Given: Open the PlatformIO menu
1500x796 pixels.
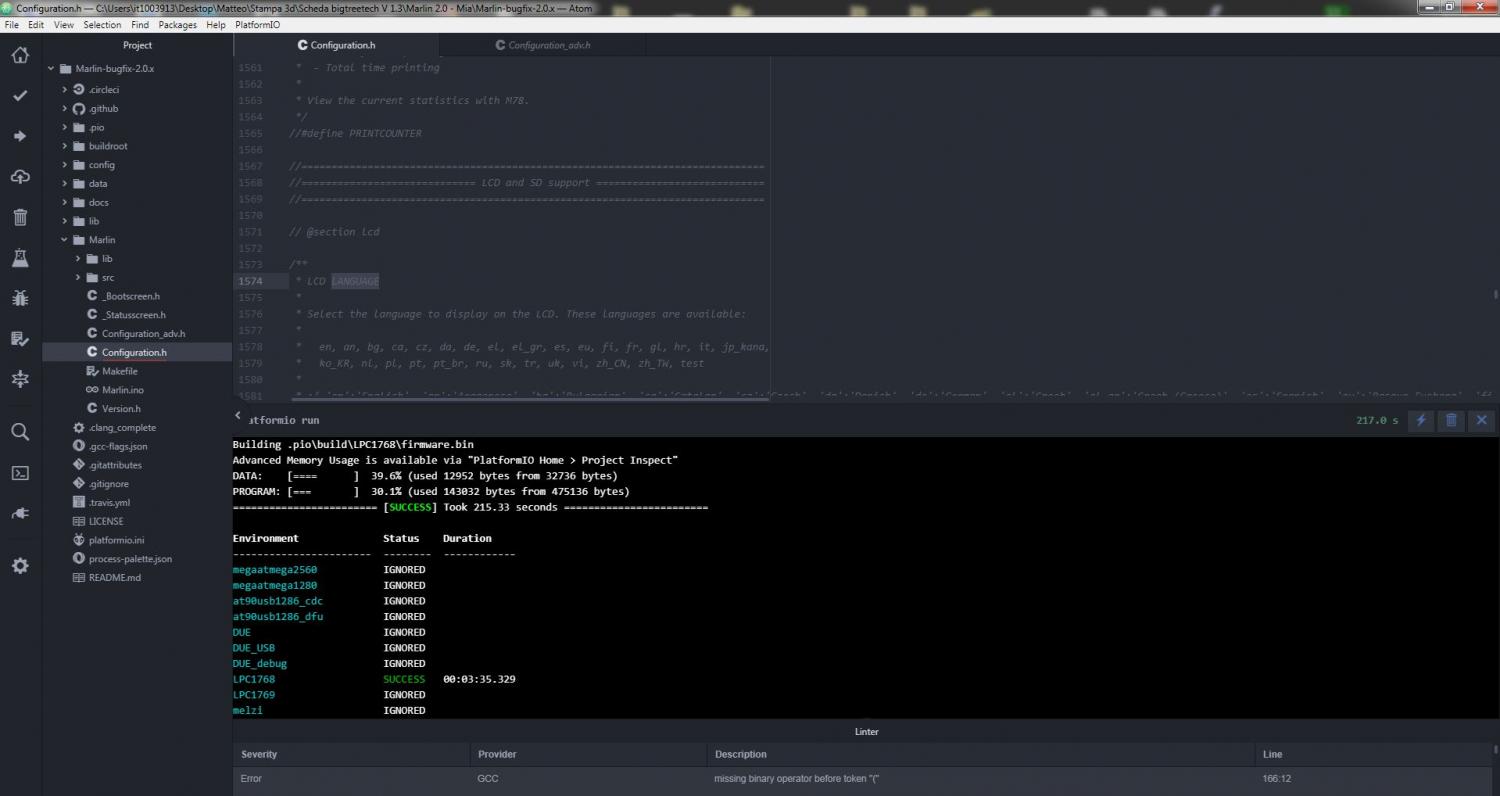Looking at the screenshot, I should (x=257, y=25).
